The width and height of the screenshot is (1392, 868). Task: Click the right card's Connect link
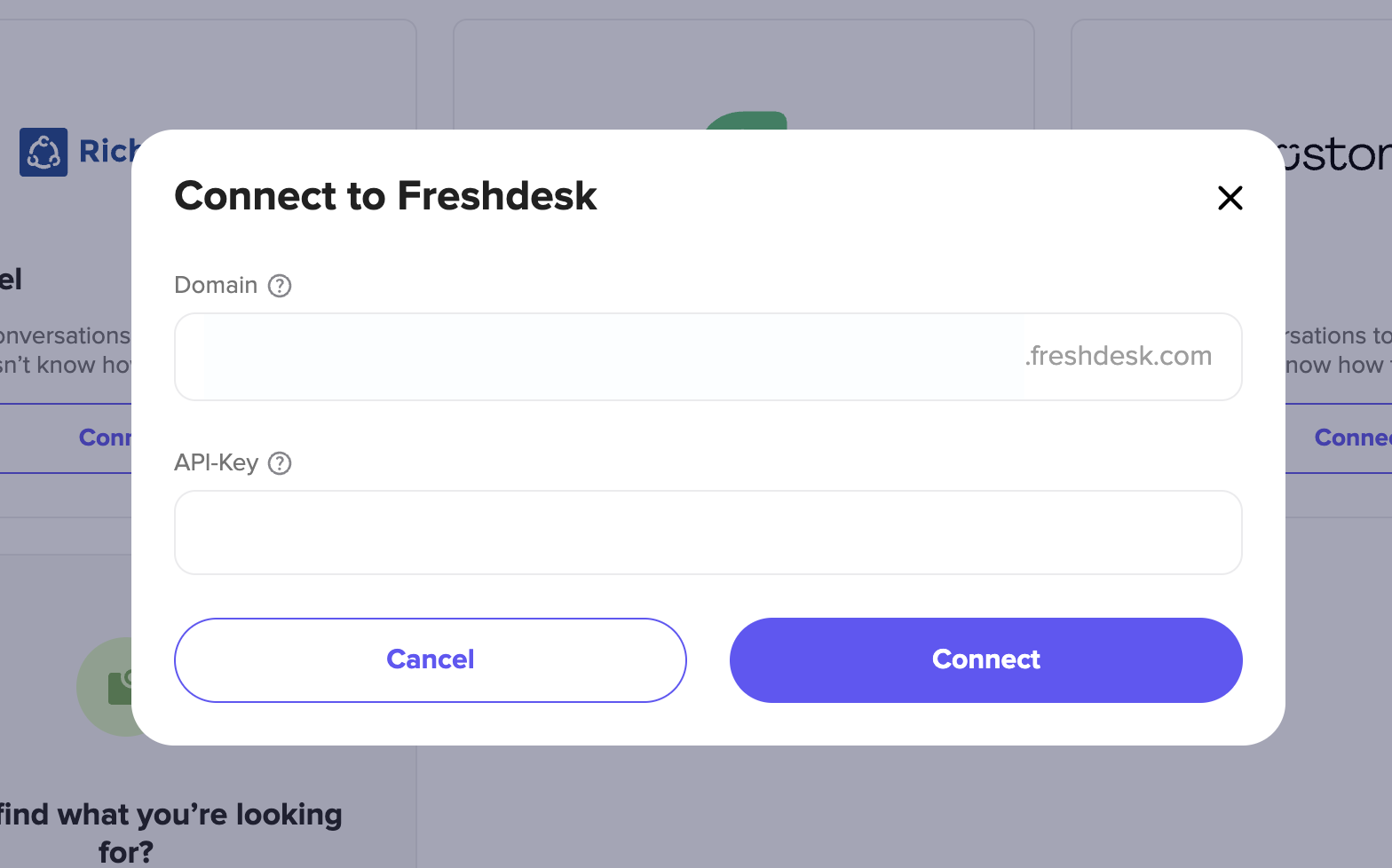click(1353, 438)
